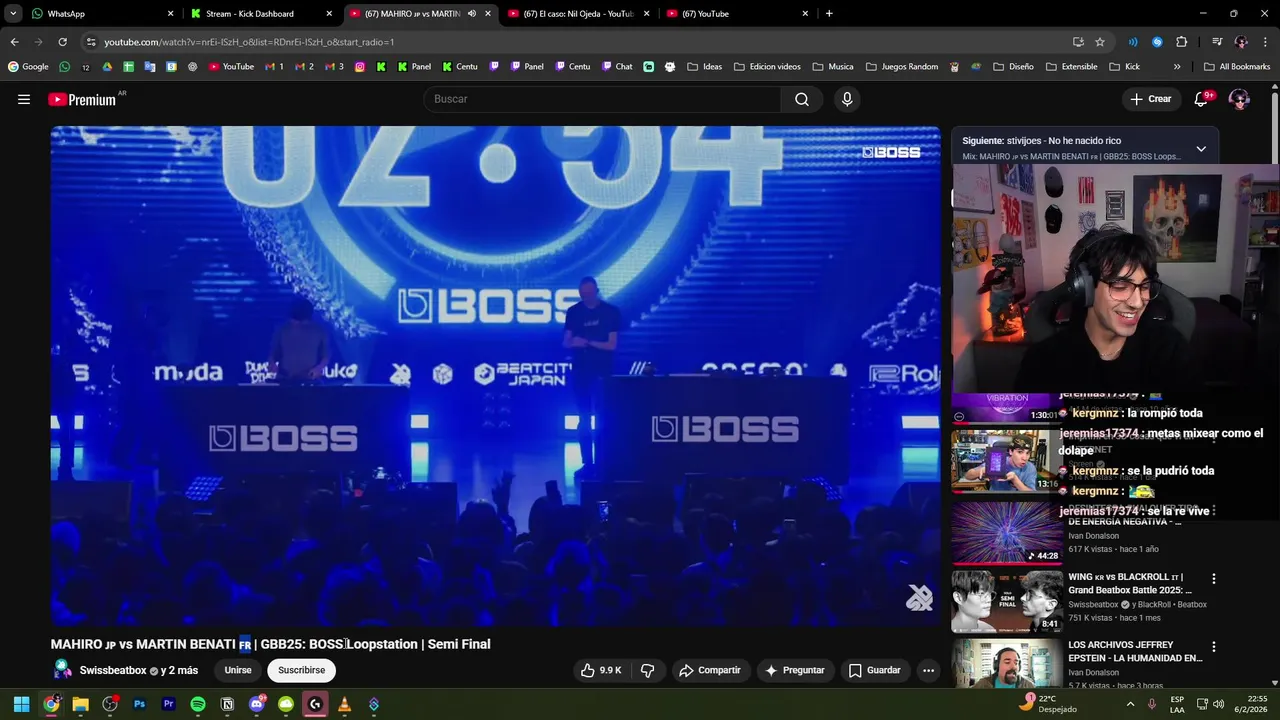Open the Chrome extensions puzzle icon
Screen dimensions: 1280x720
(x=1181, y=42)
